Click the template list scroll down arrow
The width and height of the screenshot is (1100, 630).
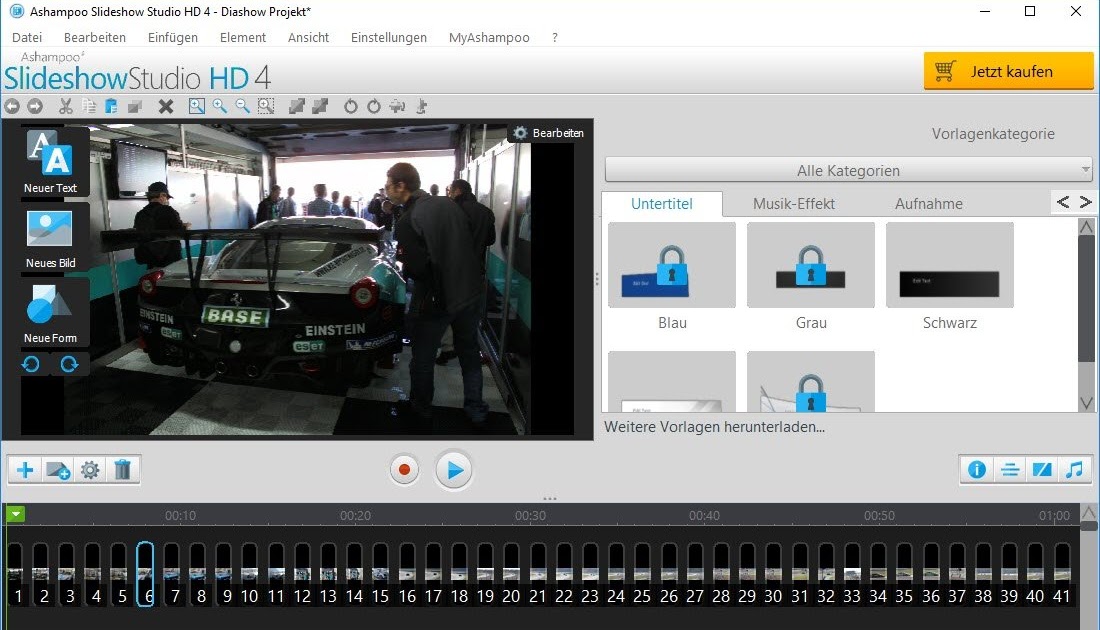coord(1086,403)
